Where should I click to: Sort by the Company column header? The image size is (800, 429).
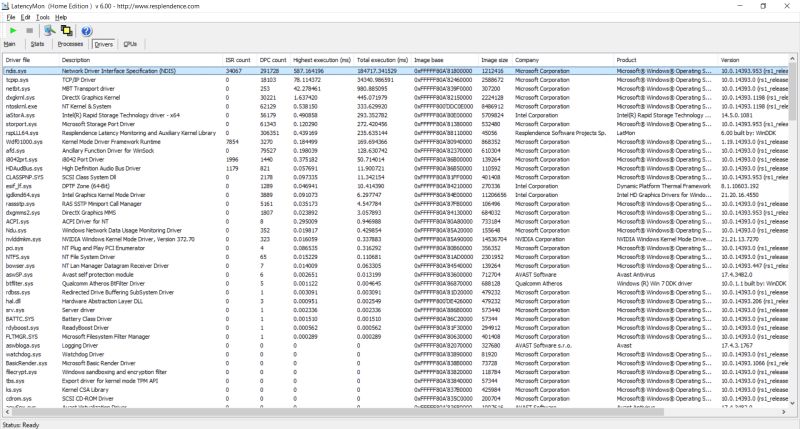(563, 60)
